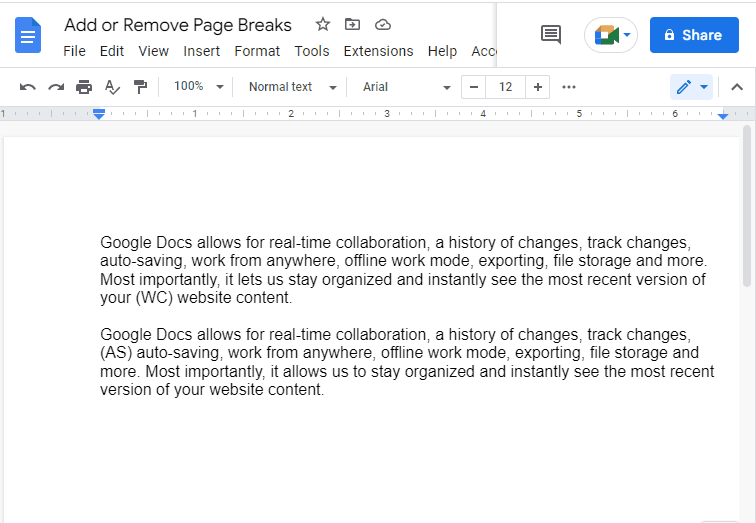
Task: Check the cloud save status icon
Action: (383, 24)
